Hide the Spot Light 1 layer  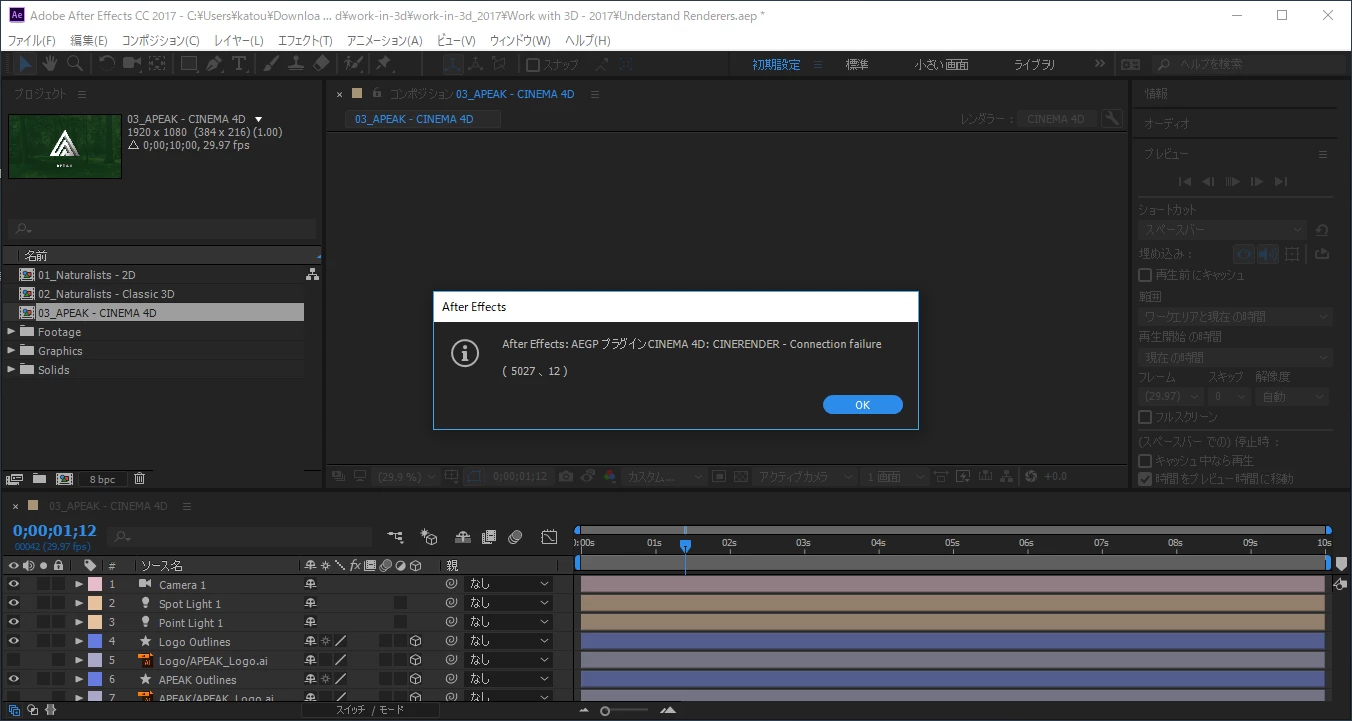(x=14, y=603)
